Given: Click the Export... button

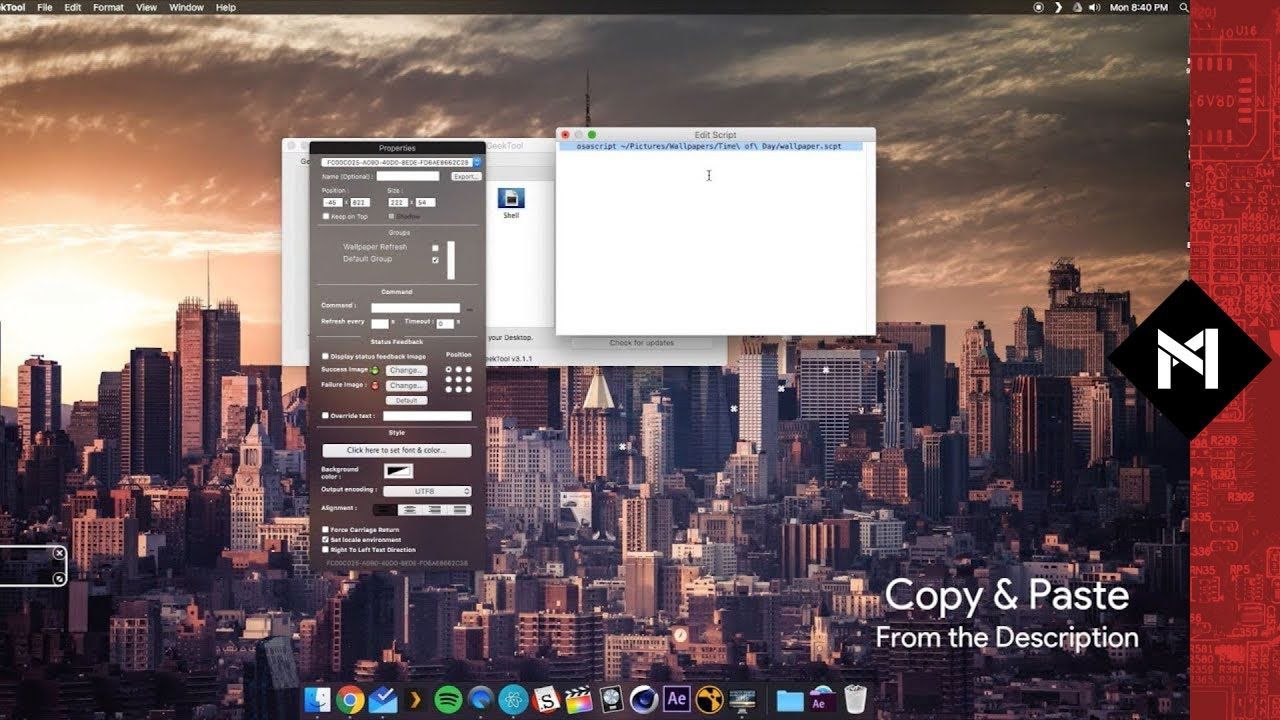Looking at the screenshot, I should click(465, 176).
